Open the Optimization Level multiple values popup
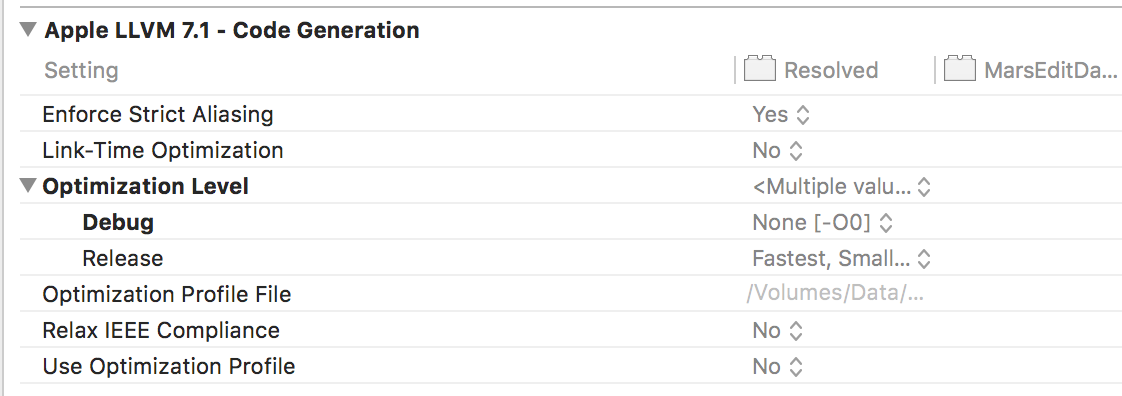This screenshot has height=396, width=1122. click(x=842, y=186)
